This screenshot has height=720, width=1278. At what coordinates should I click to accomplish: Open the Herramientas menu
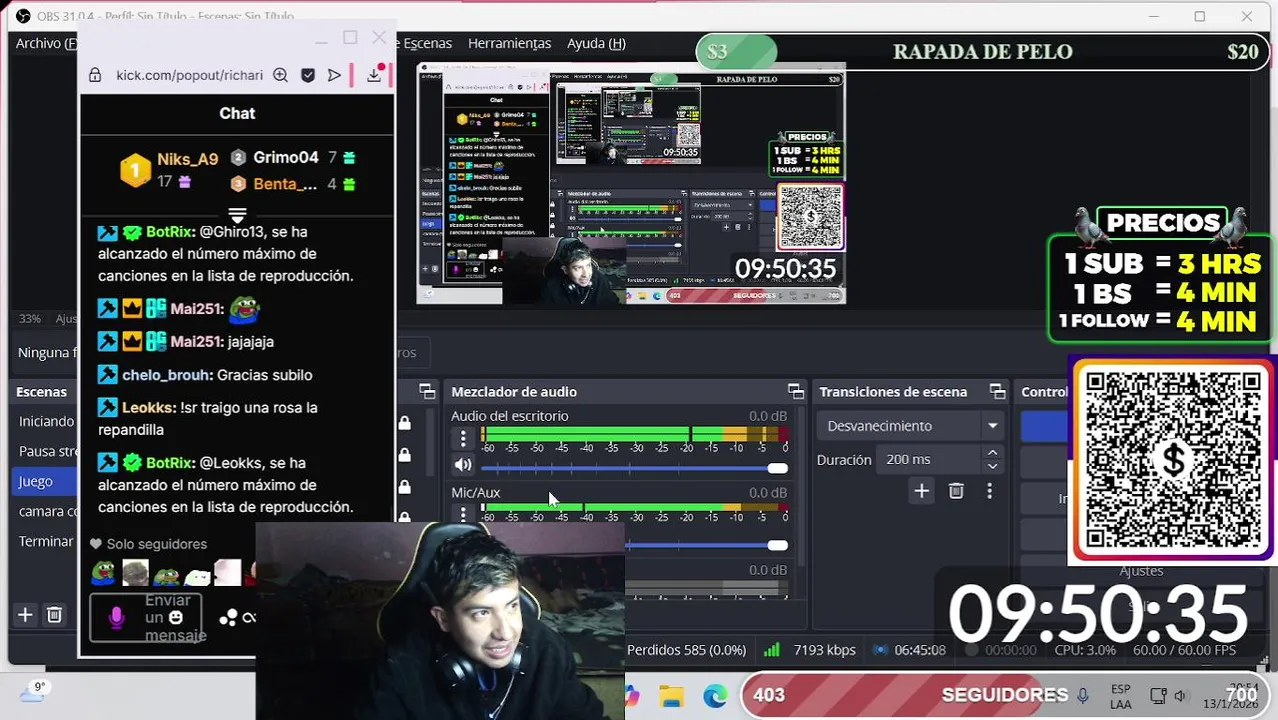pyautogui.click(x=509, y=43)
